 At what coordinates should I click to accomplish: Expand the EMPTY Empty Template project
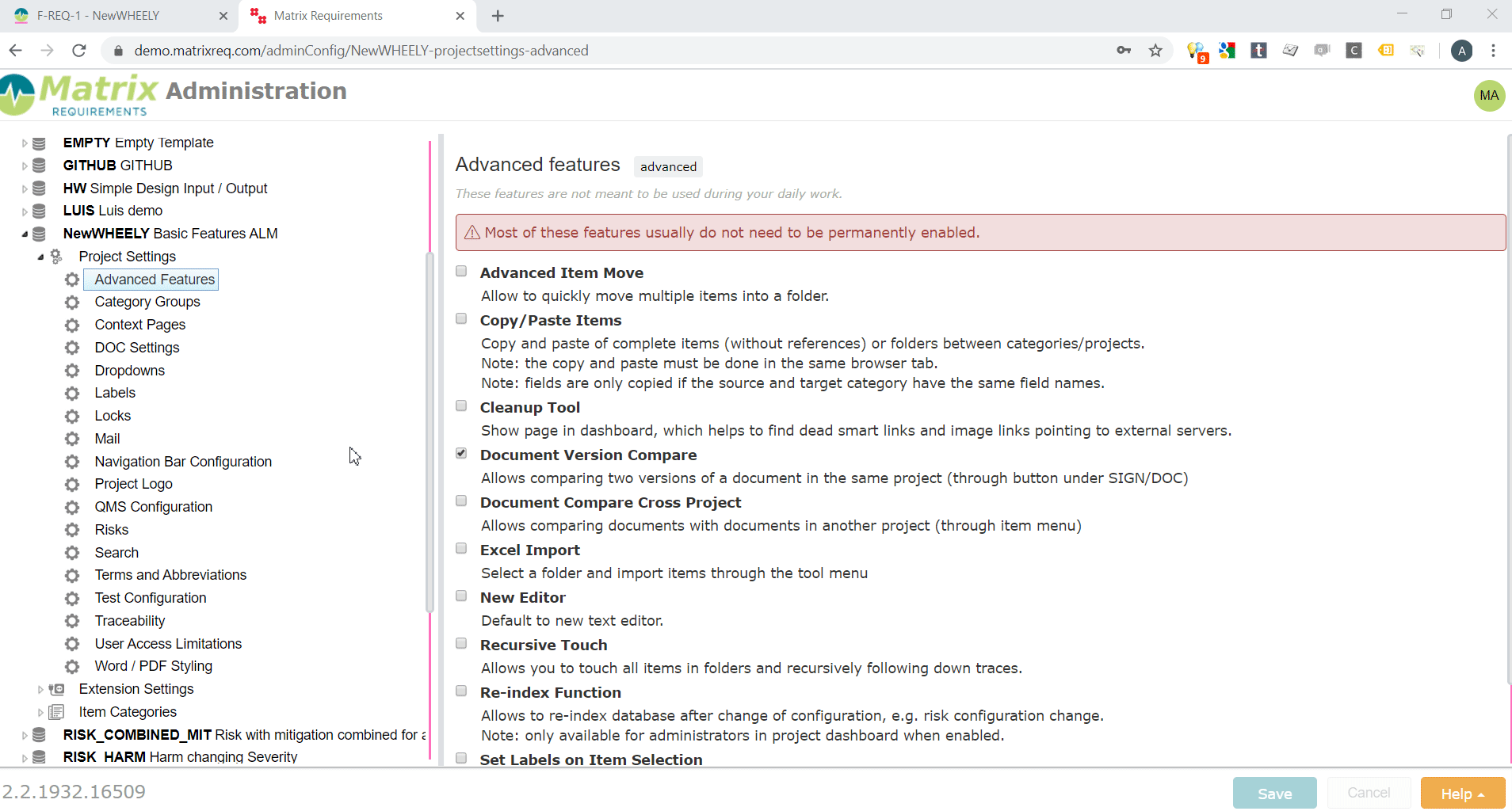(25, 143)
